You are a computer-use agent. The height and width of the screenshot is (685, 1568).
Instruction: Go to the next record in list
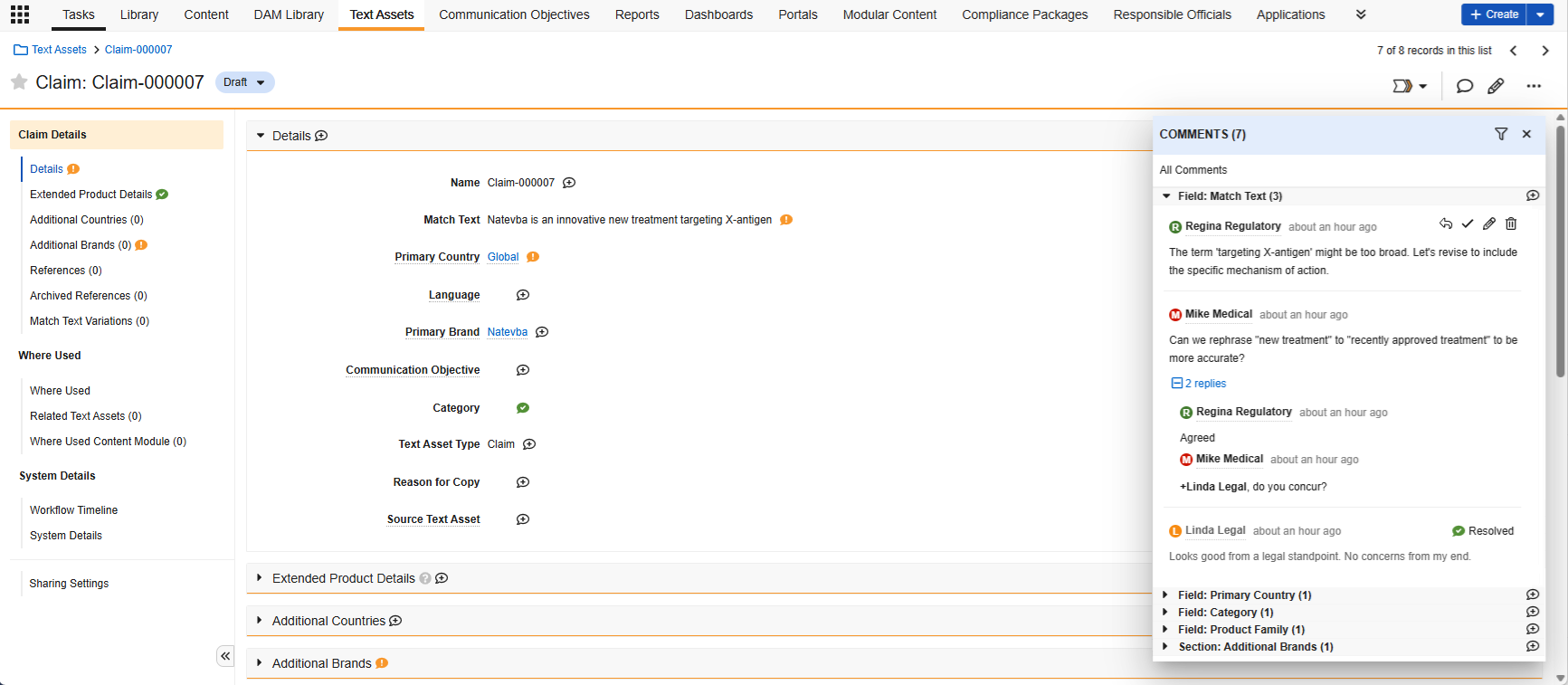point(1545,51)
